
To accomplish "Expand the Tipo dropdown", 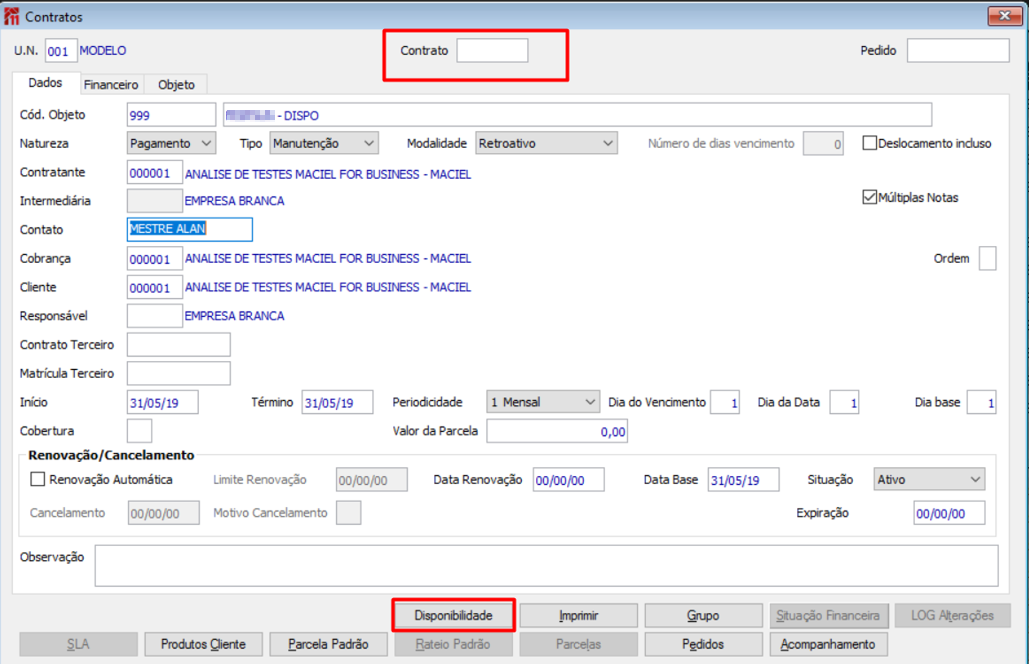I will pos(324,143).
